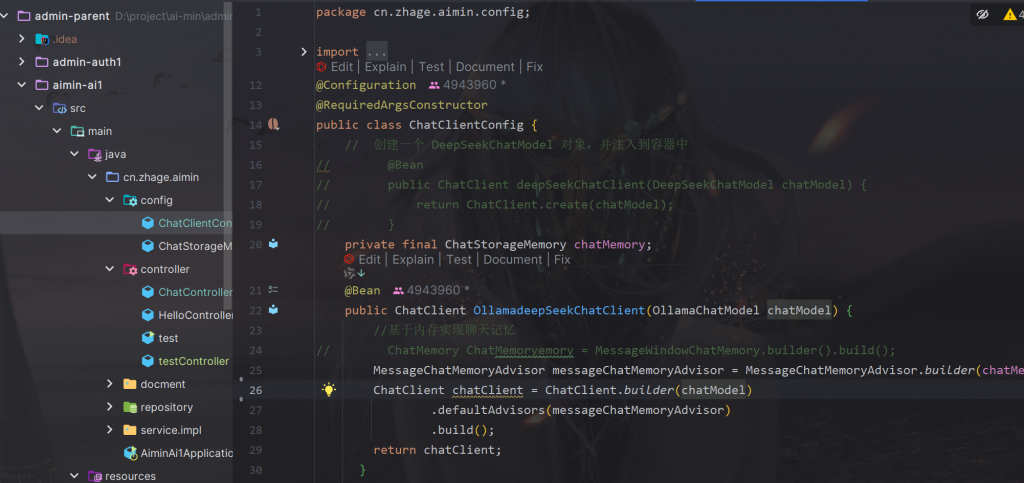The image size is (1024, 483).
Task: Click Explain link above @Configuration
Action: 385,67
